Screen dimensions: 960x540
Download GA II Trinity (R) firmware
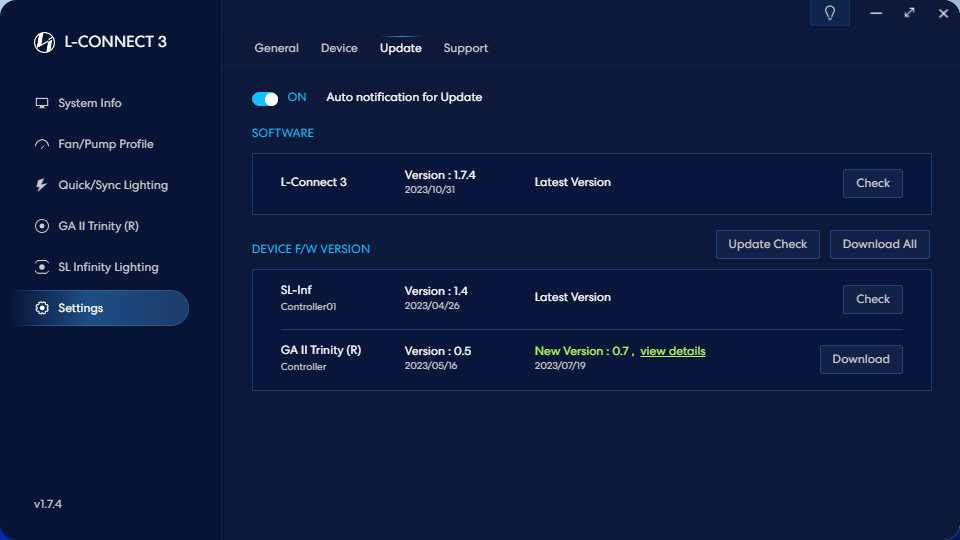861,359
